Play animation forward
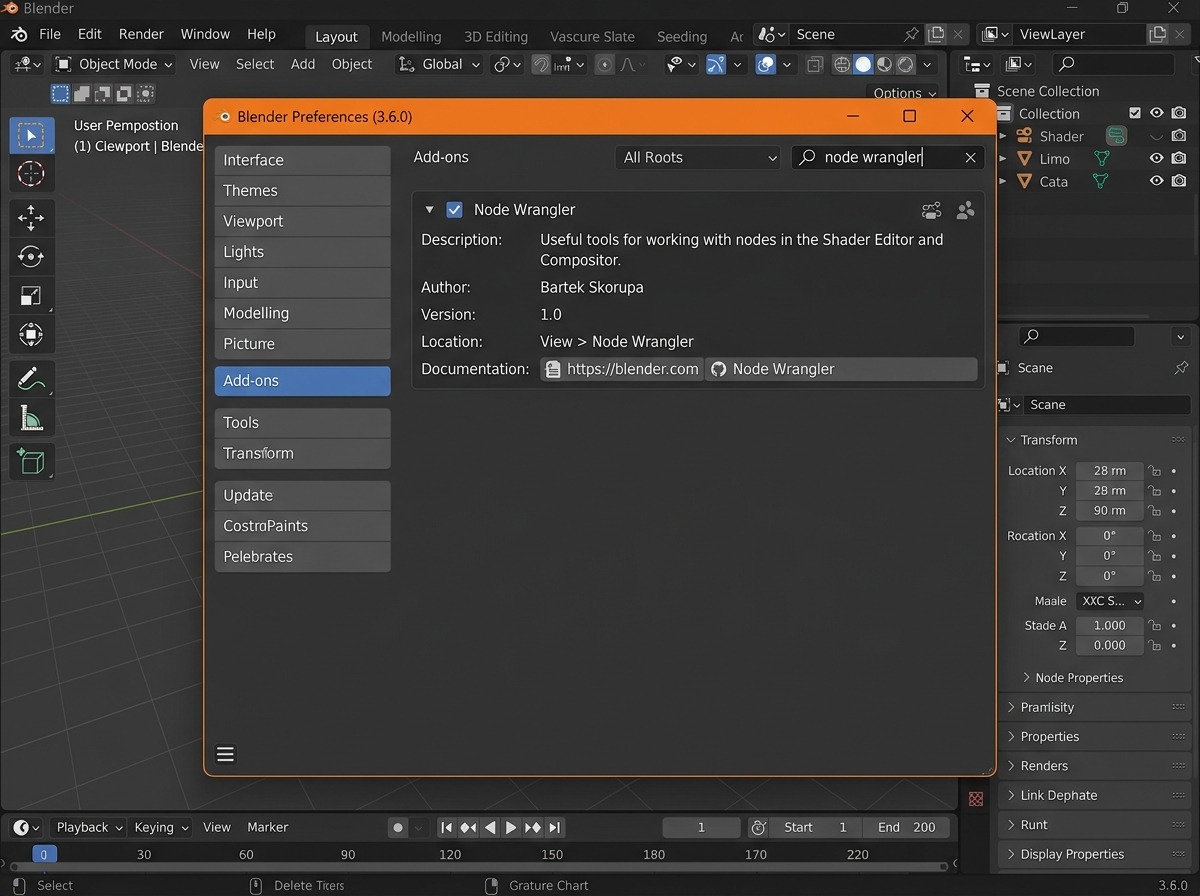The height and width of the screenshot is (896, 1200). (x=511, y=827)
